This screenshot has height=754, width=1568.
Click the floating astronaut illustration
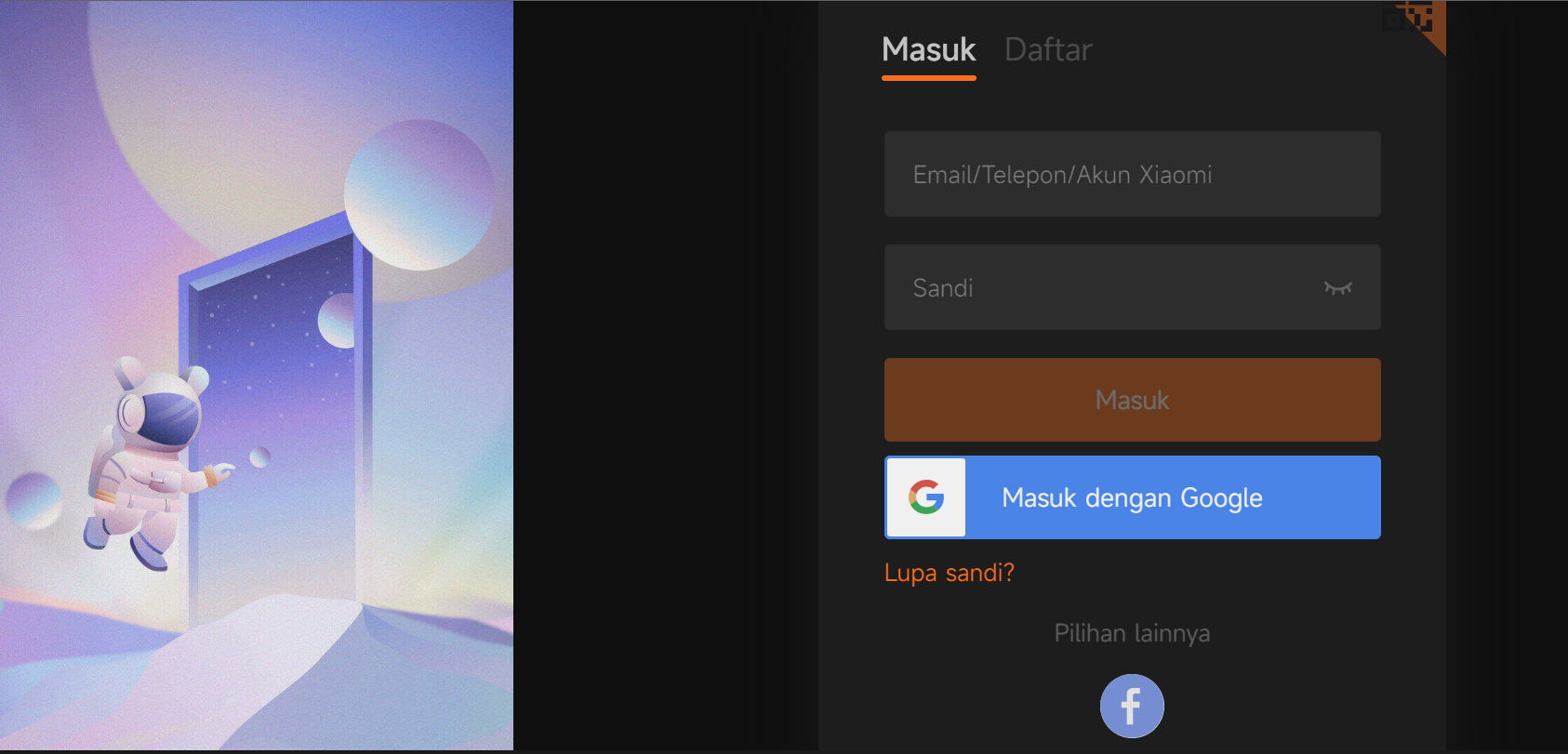pyautogui.click(x=153, y=462)
